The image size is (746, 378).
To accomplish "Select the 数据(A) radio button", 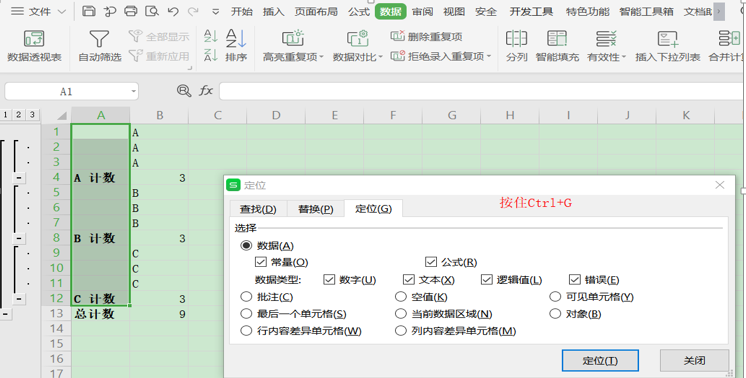I will [246, 246].
